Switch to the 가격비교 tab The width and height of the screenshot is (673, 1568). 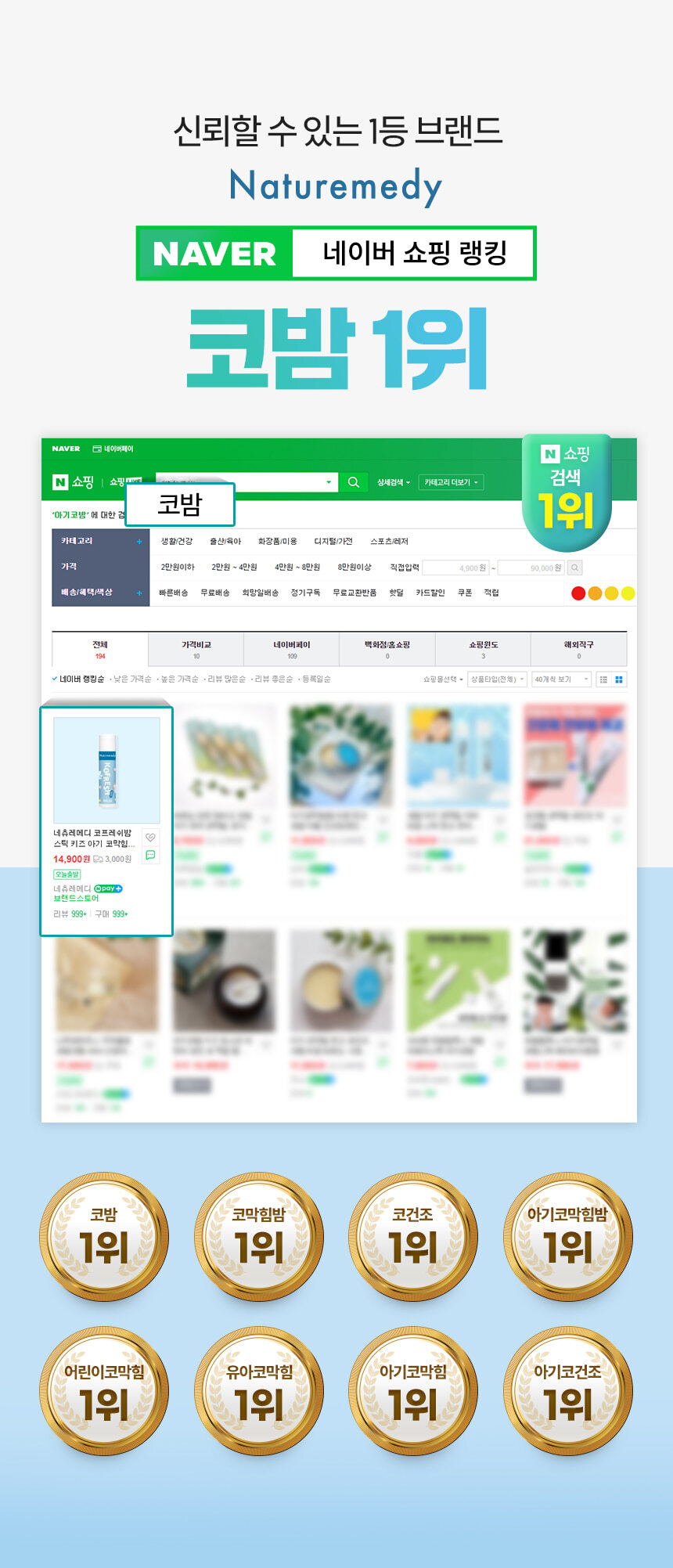tap(196, 649)
